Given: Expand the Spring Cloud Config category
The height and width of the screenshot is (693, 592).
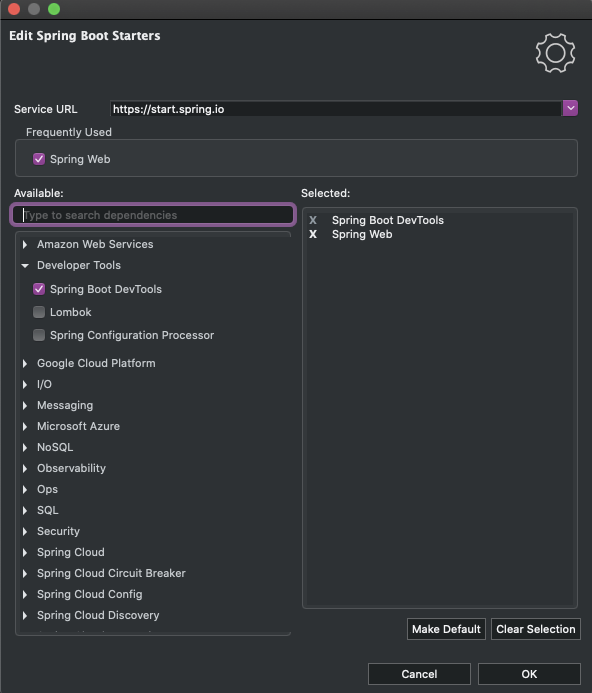Looking at the screenshot, I should click(25, 594).
